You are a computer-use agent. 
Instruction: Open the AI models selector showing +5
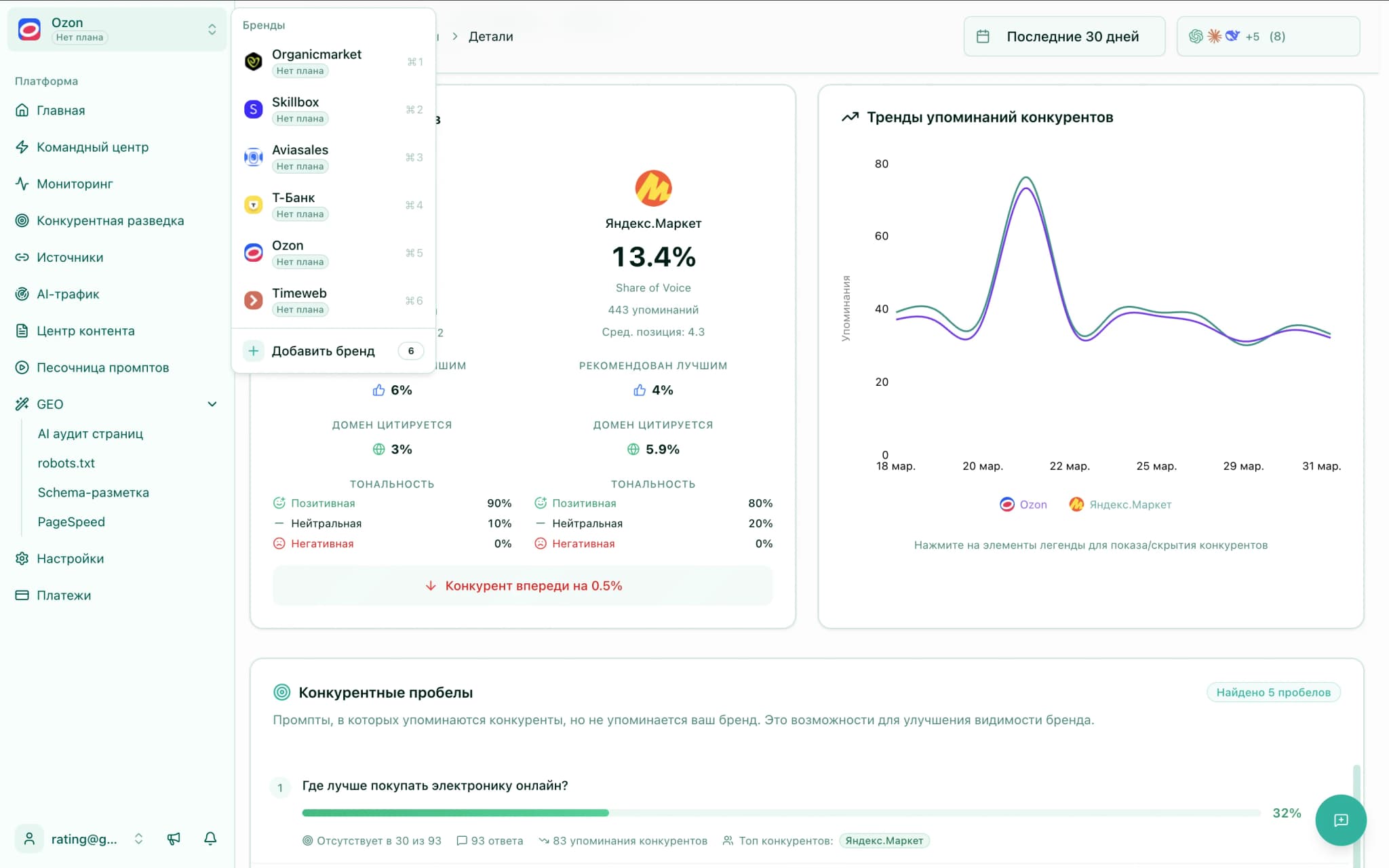[x=1268, y=36]
